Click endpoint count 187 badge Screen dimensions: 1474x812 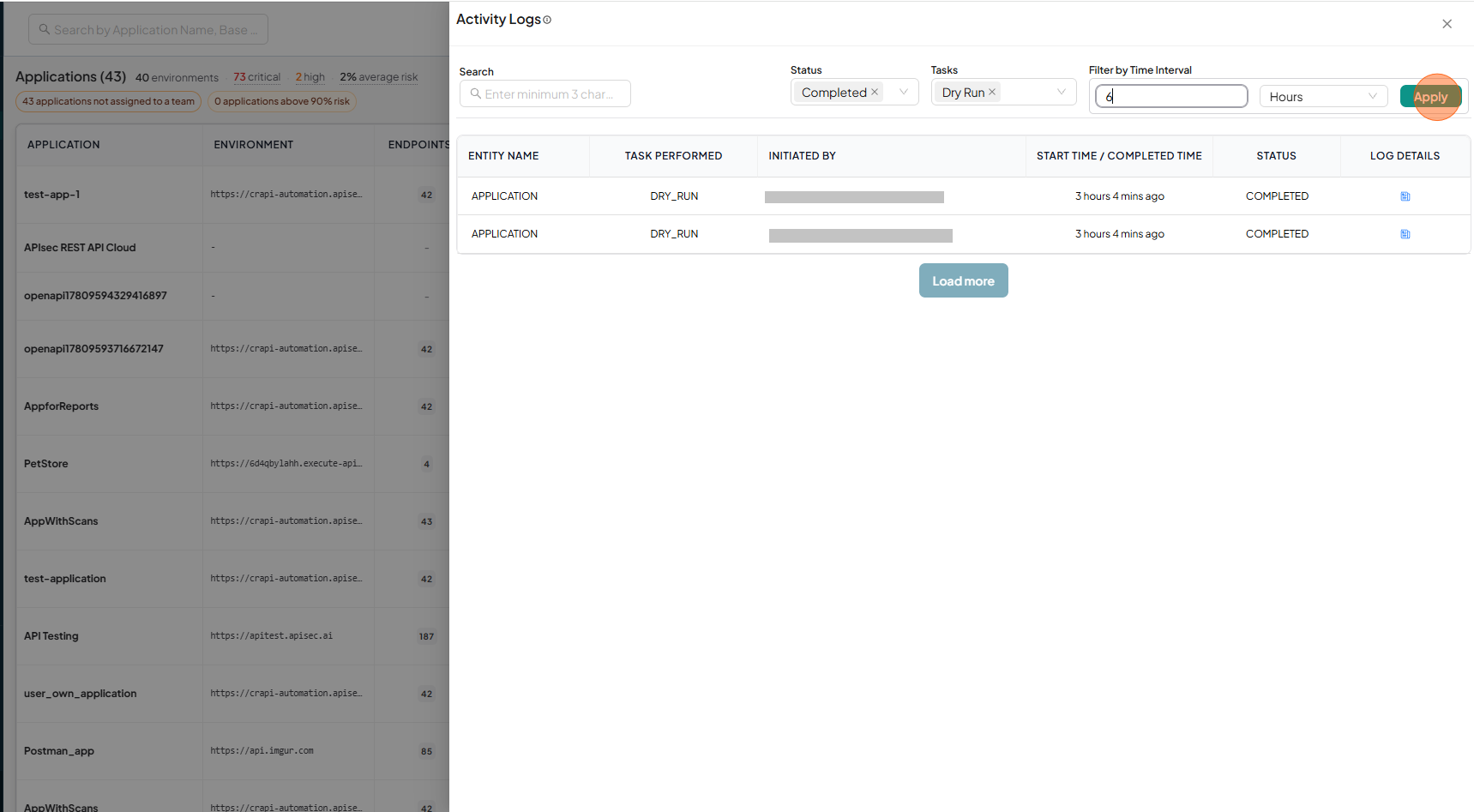pyautogui.click(x=426, y=636)
